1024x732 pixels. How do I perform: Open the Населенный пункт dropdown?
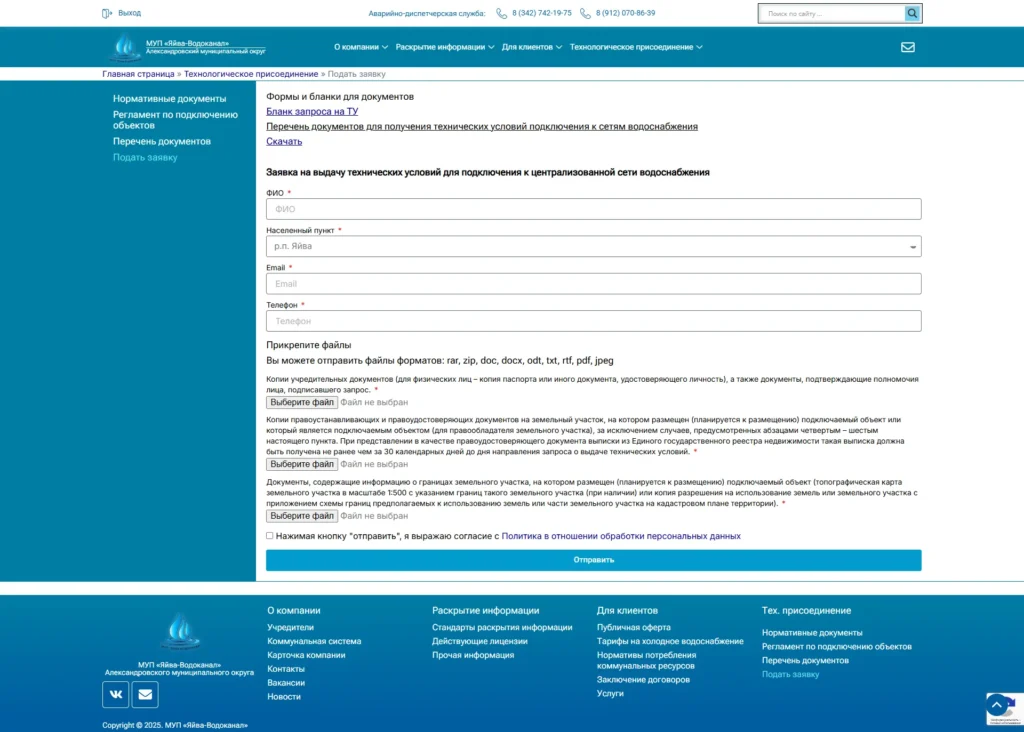tap(594, 246)
